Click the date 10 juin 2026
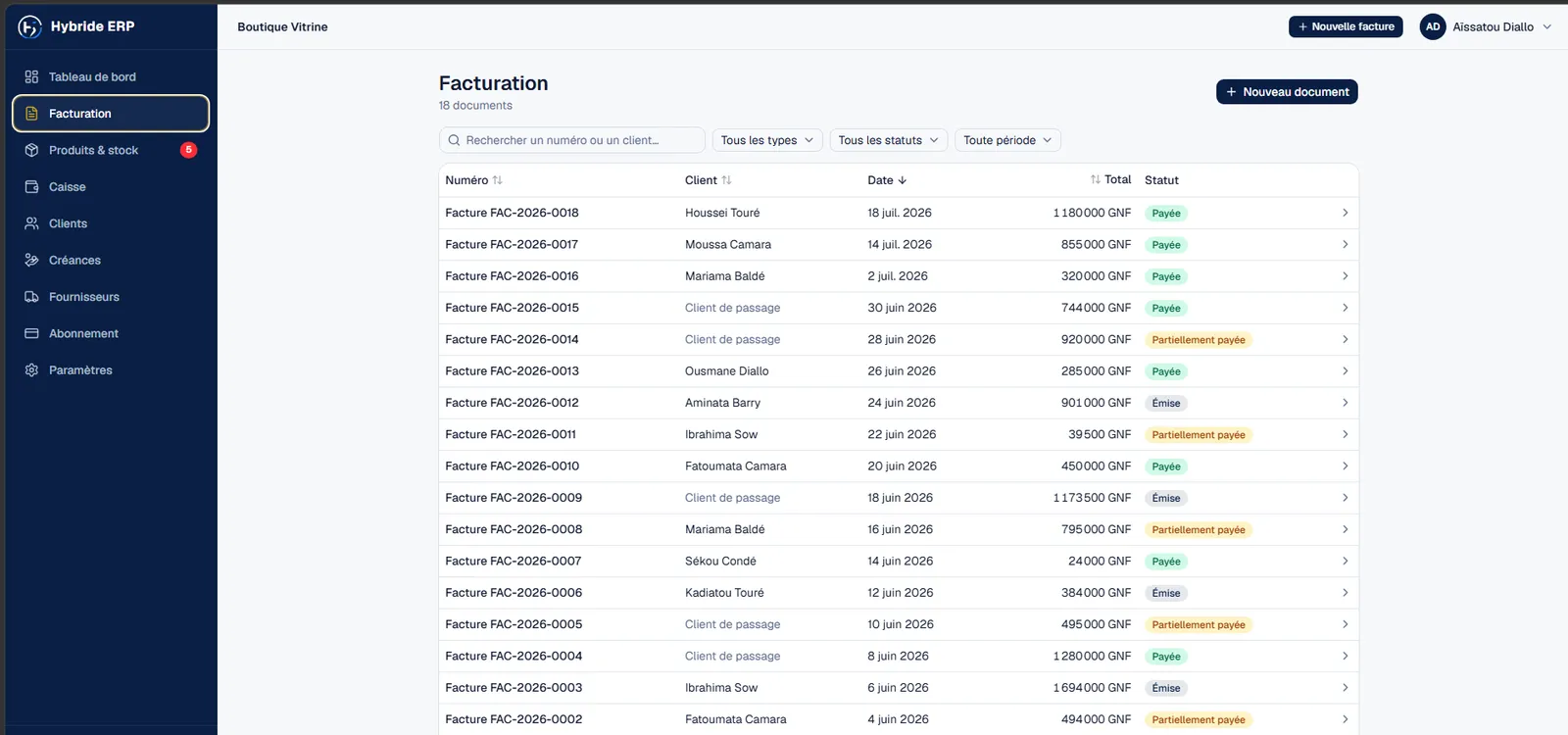 click(901, 624)
